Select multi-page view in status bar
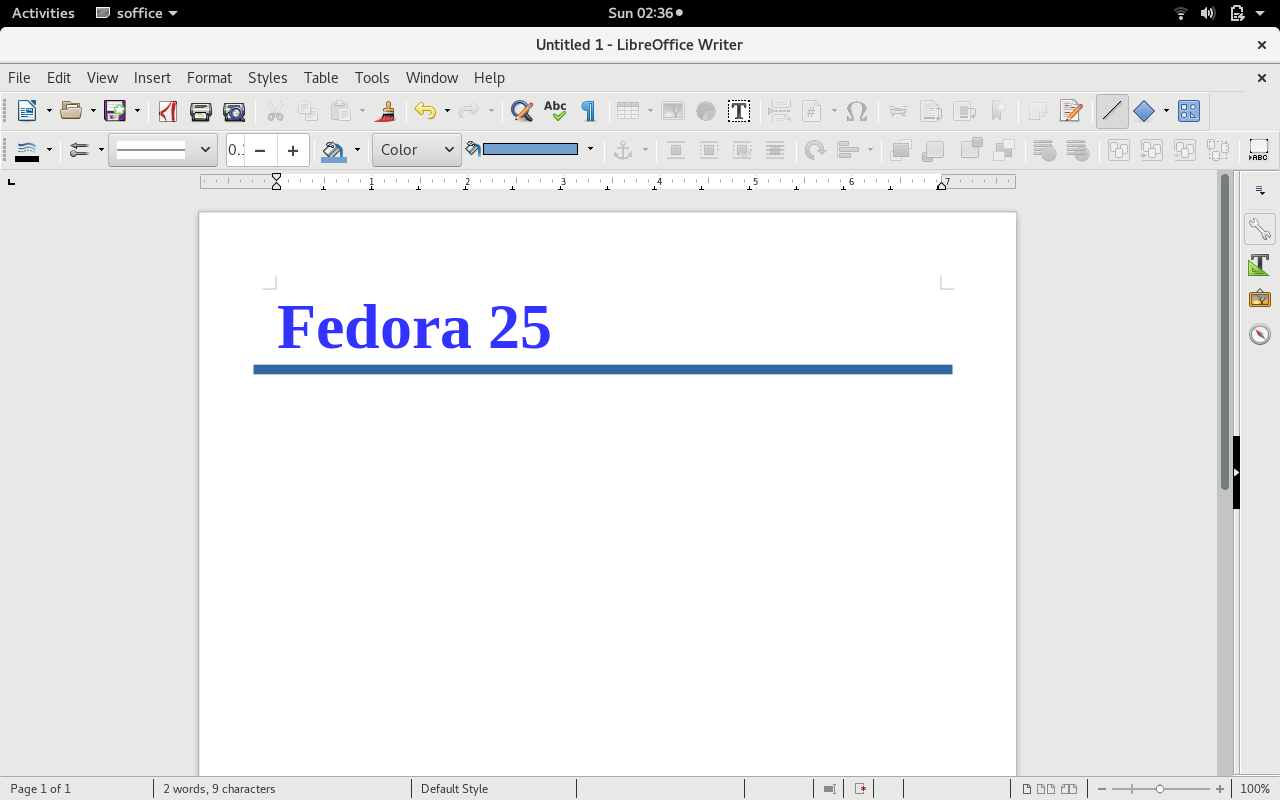 pyautogui.click(x=1047, y=789)
